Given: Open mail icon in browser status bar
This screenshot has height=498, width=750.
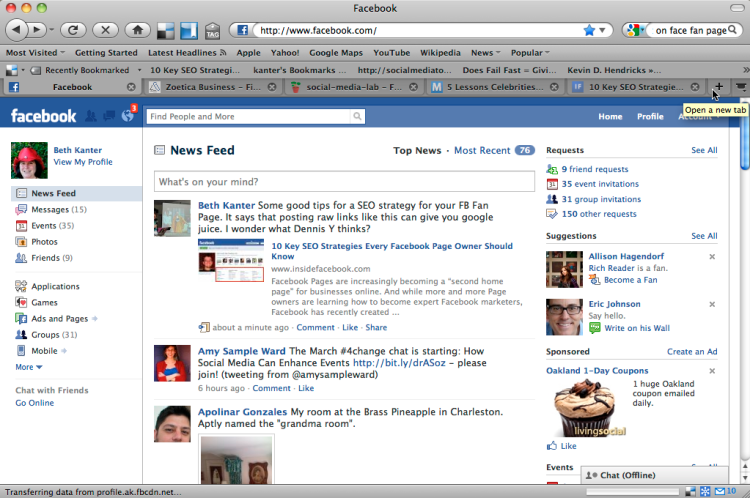Looking at the screenshot, I should [x=719, y=491].
